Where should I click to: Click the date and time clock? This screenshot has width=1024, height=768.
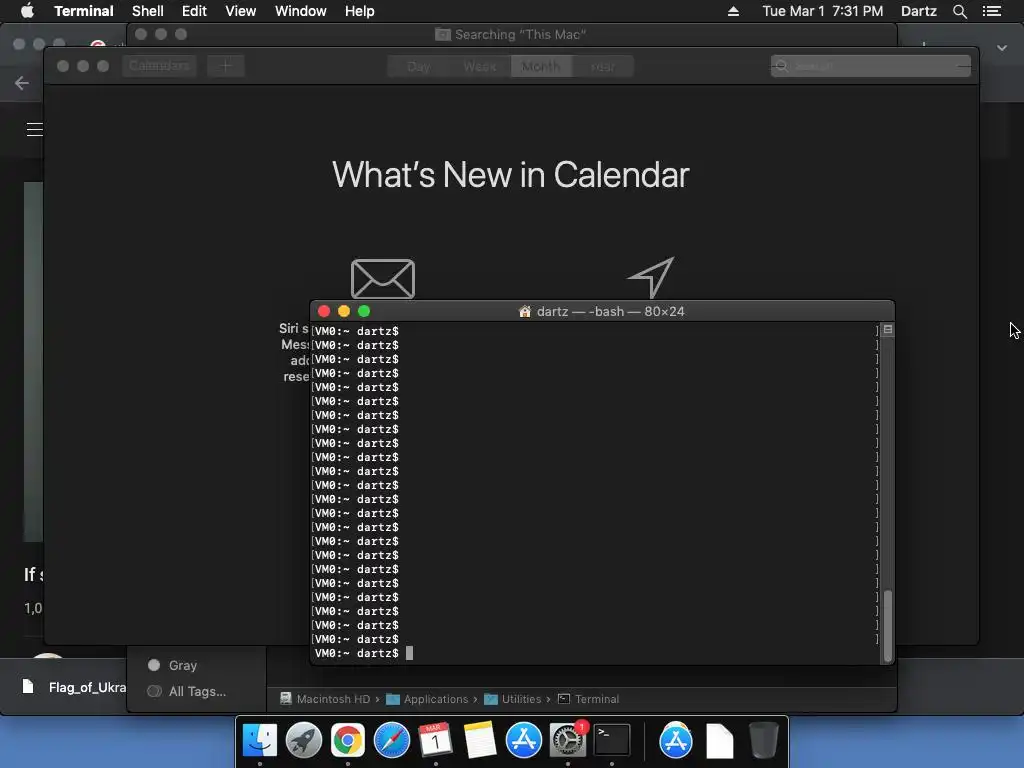[822, 11]
